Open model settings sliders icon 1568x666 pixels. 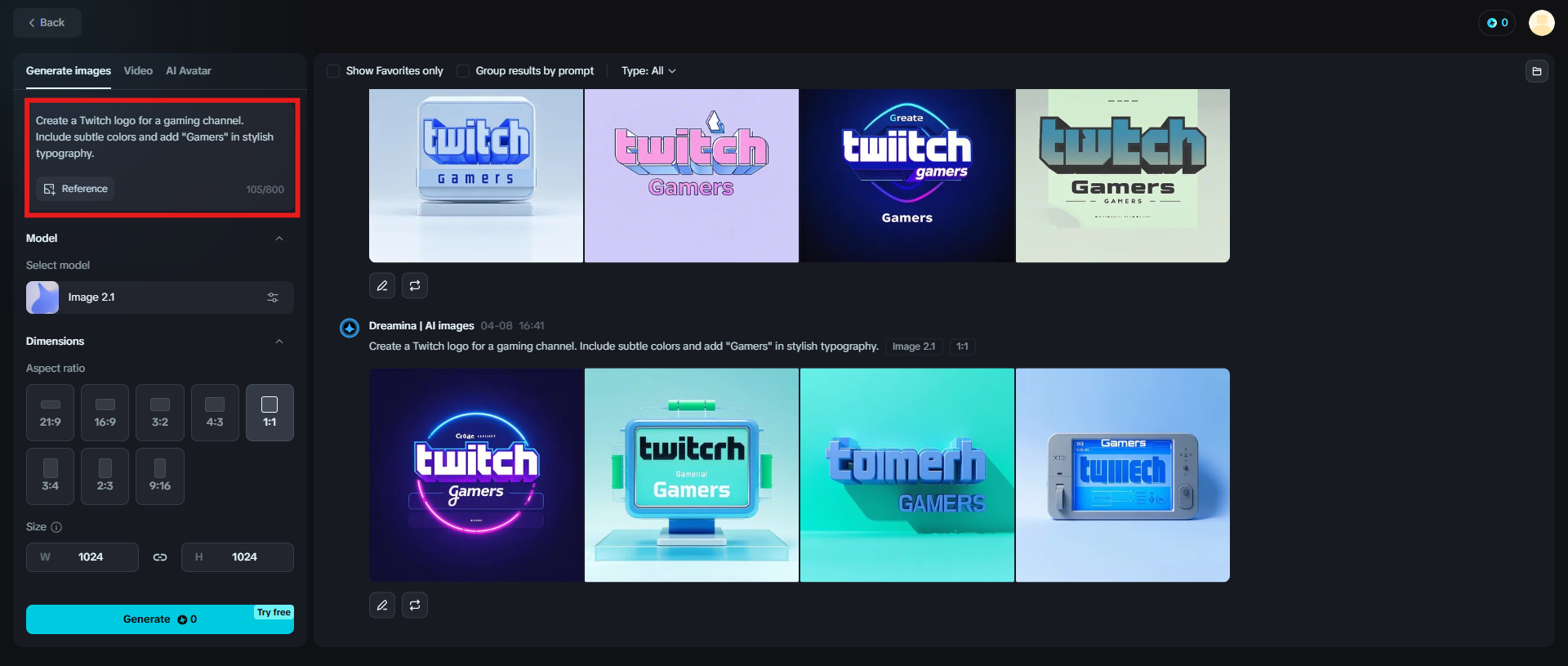273,297
